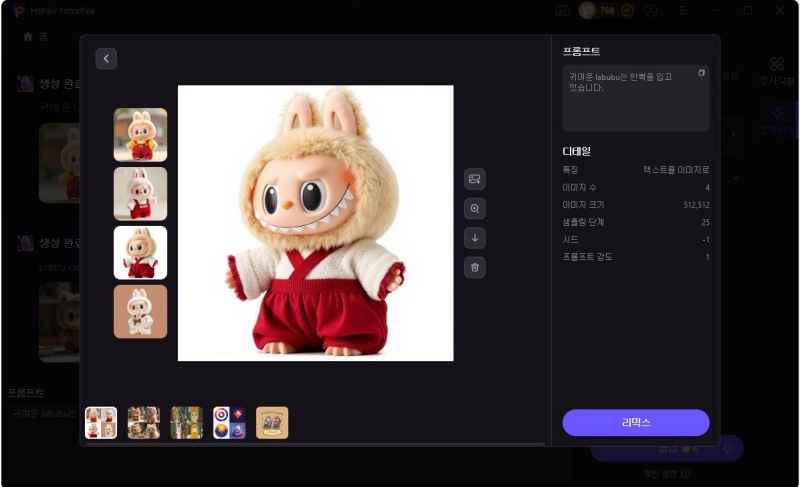
Task: Click the 이미지 수 label
Action: coord(580,188)
